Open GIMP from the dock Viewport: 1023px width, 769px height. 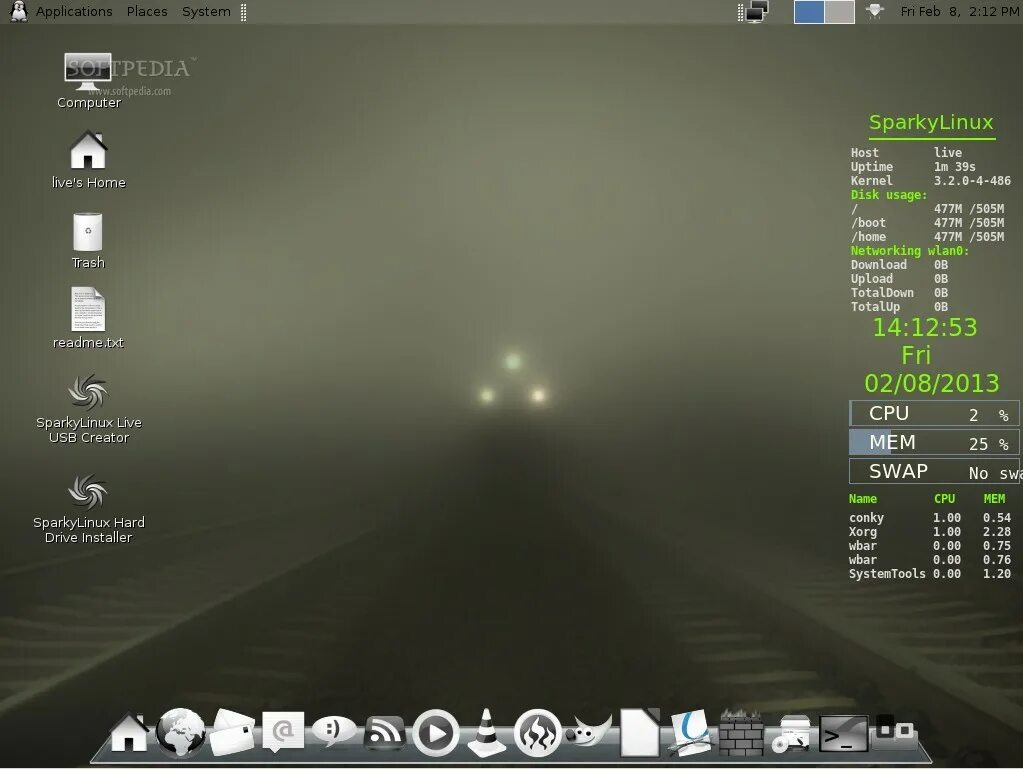click(x=588, y=731)
